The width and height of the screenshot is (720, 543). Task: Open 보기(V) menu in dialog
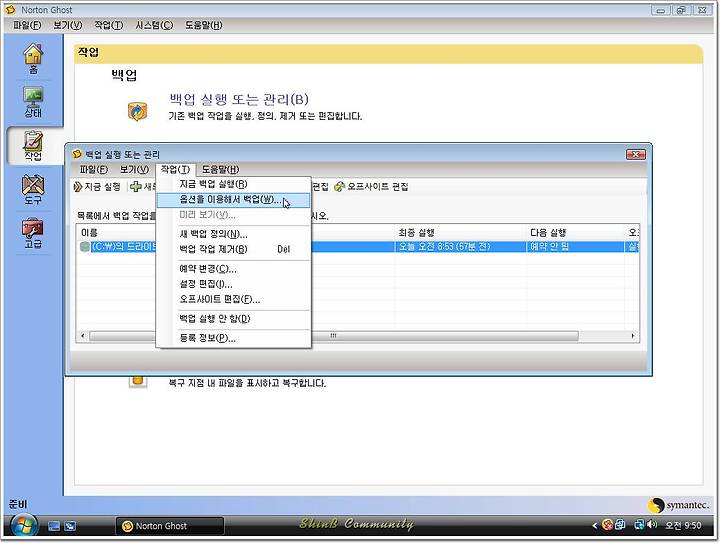134,170
